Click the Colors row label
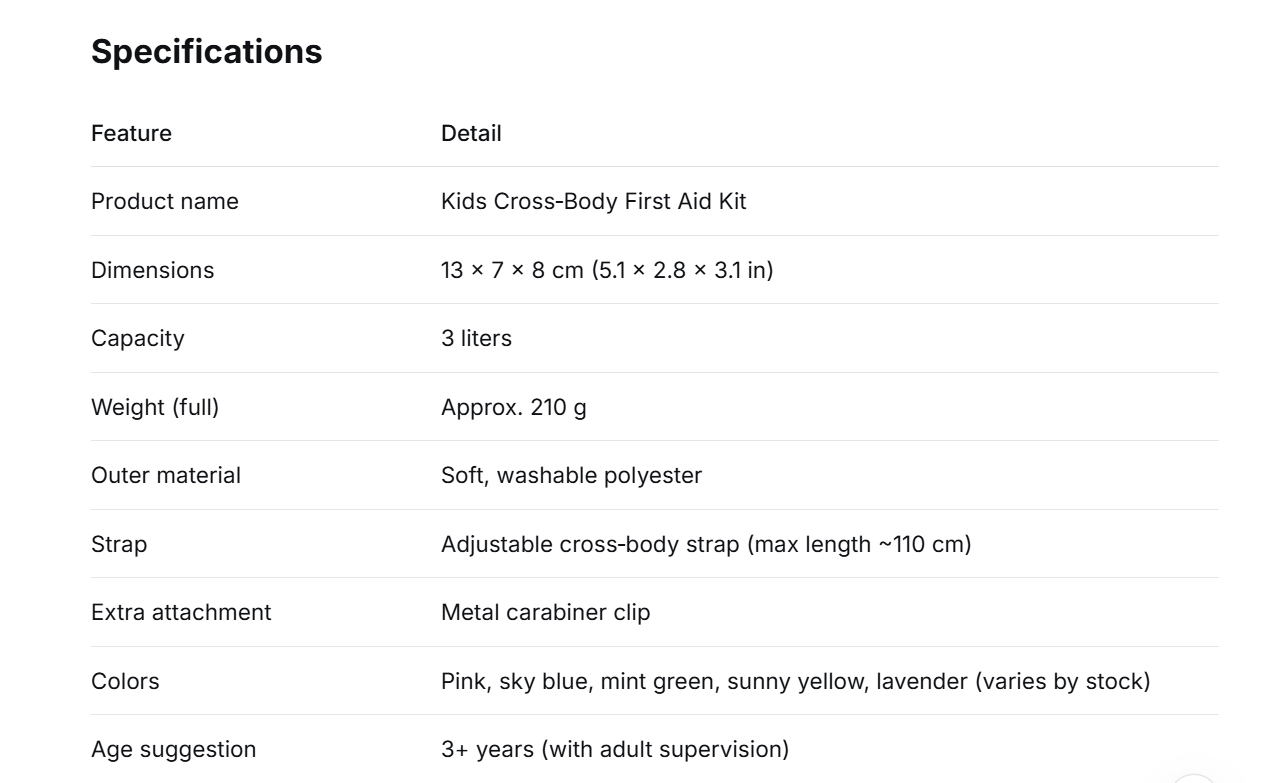Image resolution: width=1284 pixels, height=783 pixels. tap(125, 681)
